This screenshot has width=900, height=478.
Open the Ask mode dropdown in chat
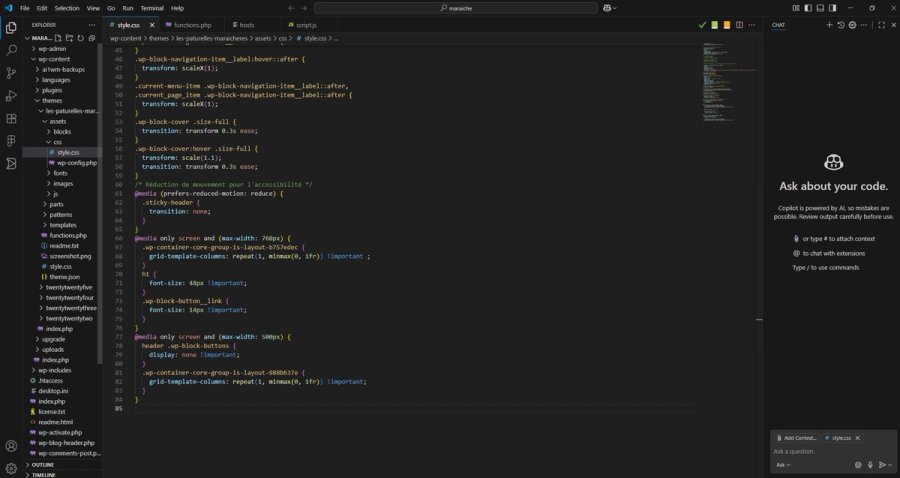point(783,465)
